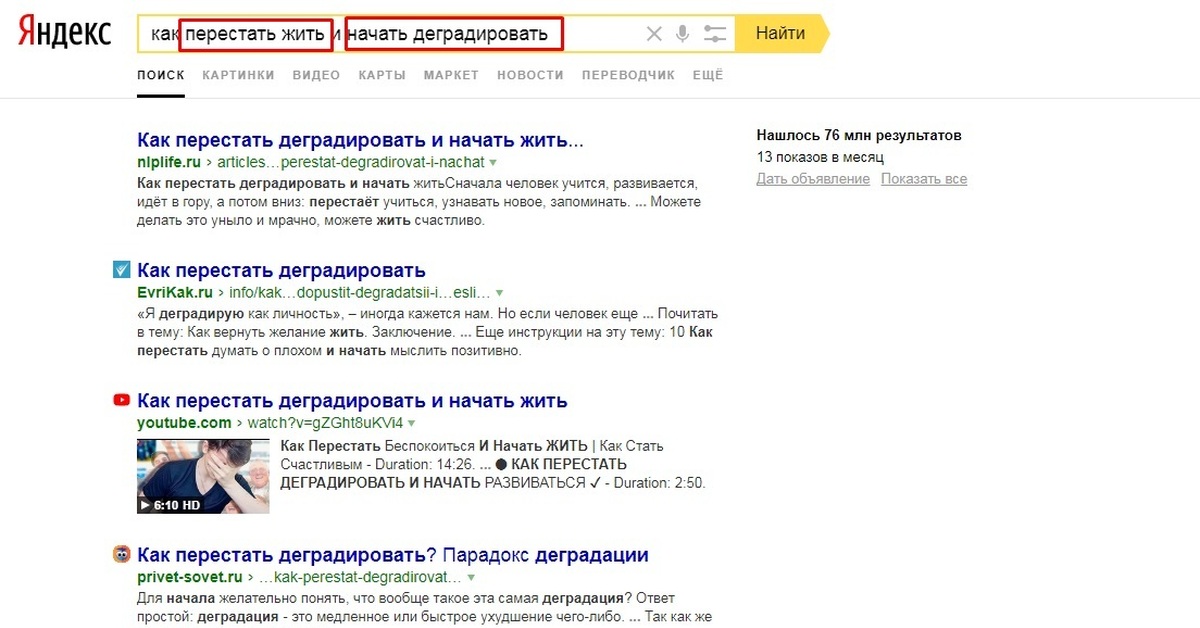Click the Показать все link
Viewport: 1200px width, 628px height.
(x=924, y=179)
